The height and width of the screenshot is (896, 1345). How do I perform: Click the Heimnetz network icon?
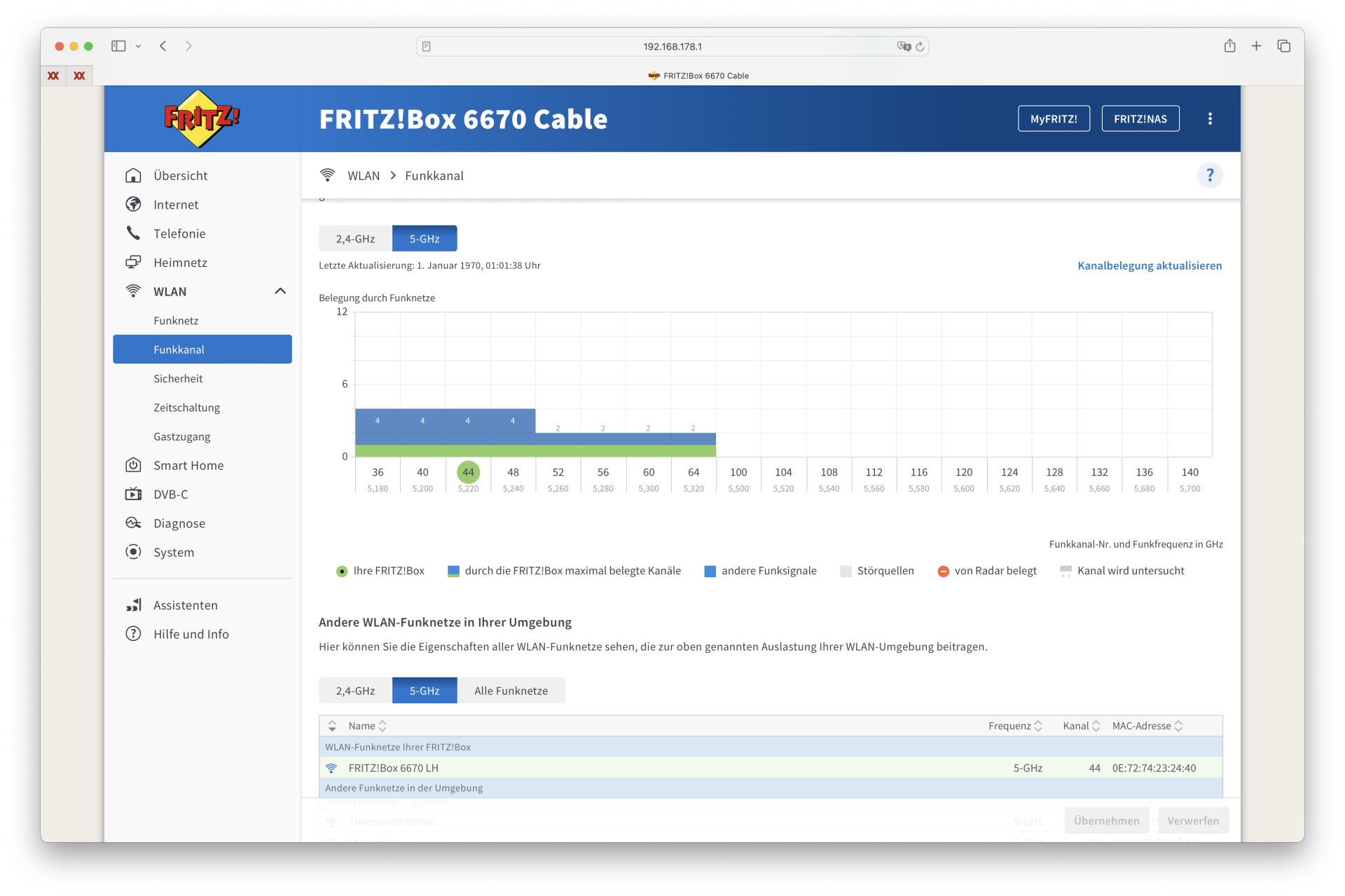[133, 262]
